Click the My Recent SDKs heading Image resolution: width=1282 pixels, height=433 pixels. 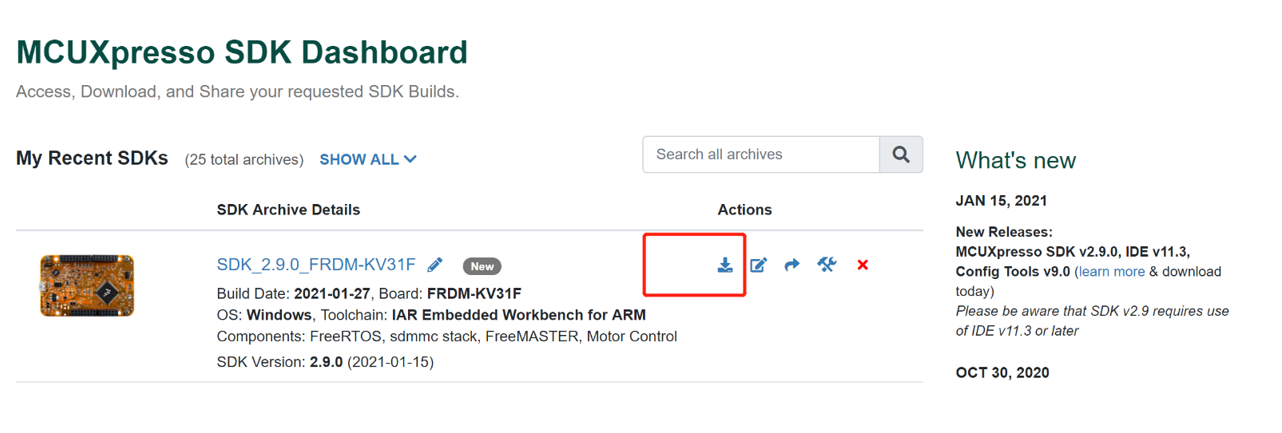[x=92, y=158]
